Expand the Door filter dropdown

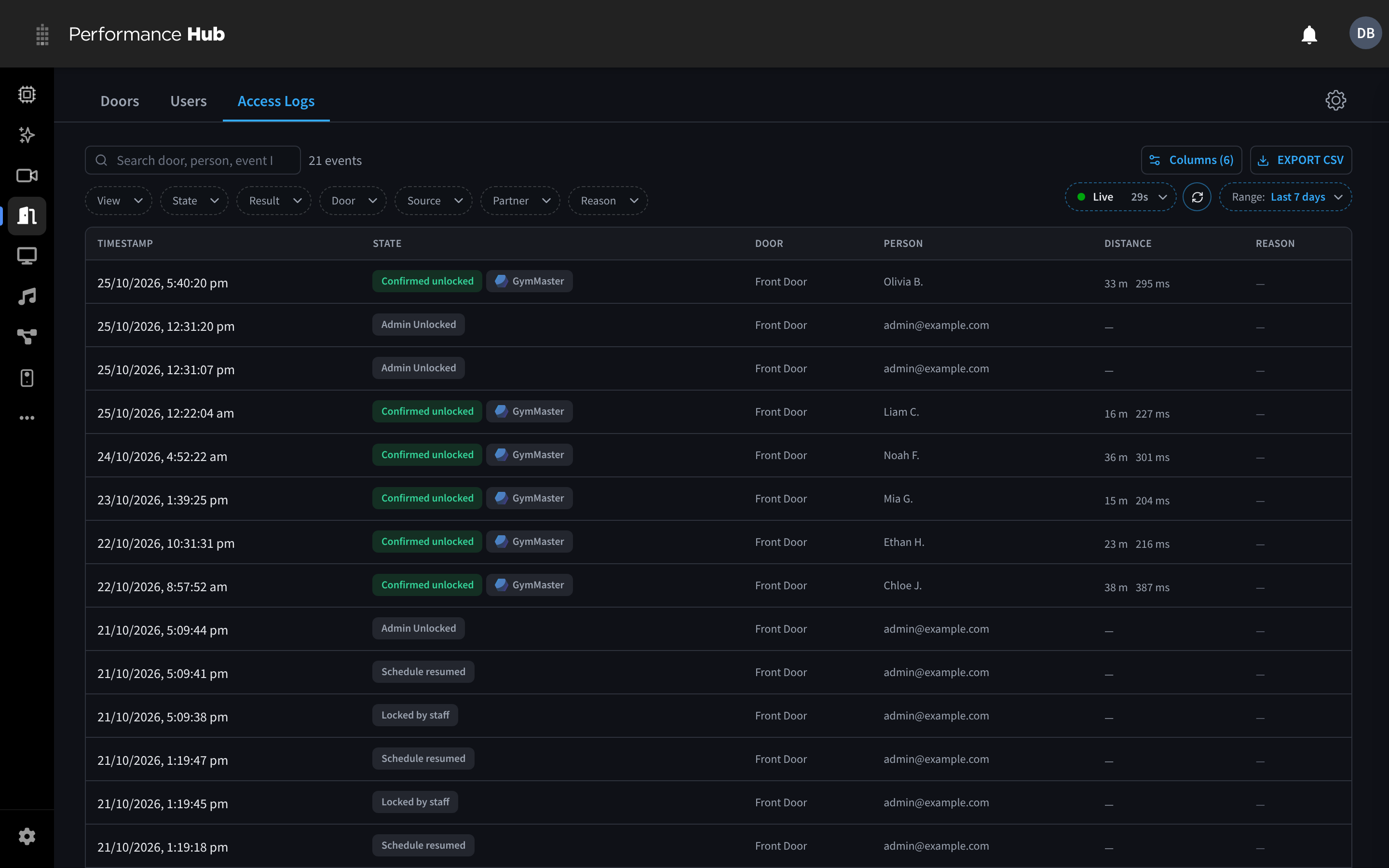click(353, 201)
